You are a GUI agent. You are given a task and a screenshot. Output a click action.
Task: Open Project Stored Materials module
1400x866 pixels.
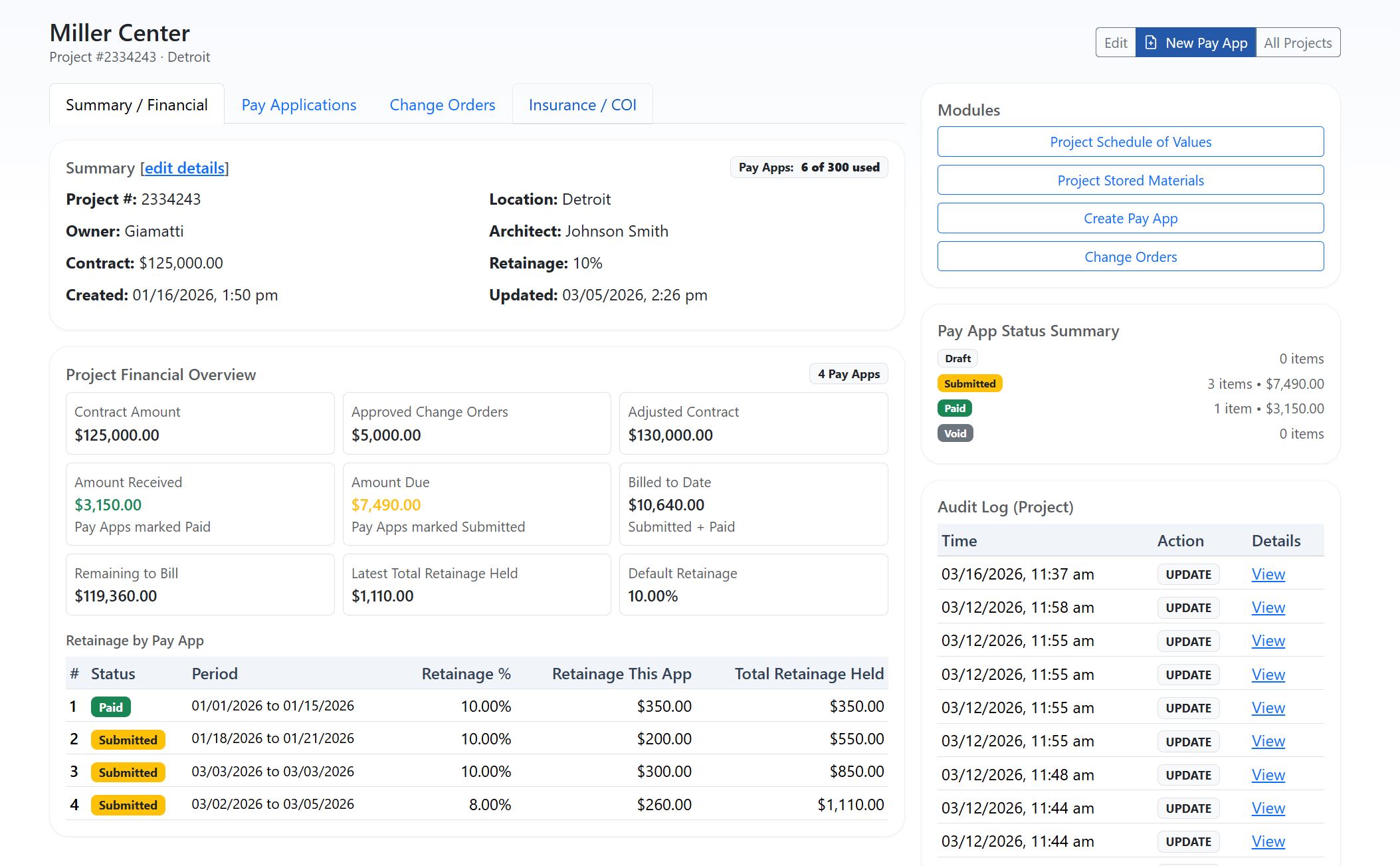point(1130,179)
